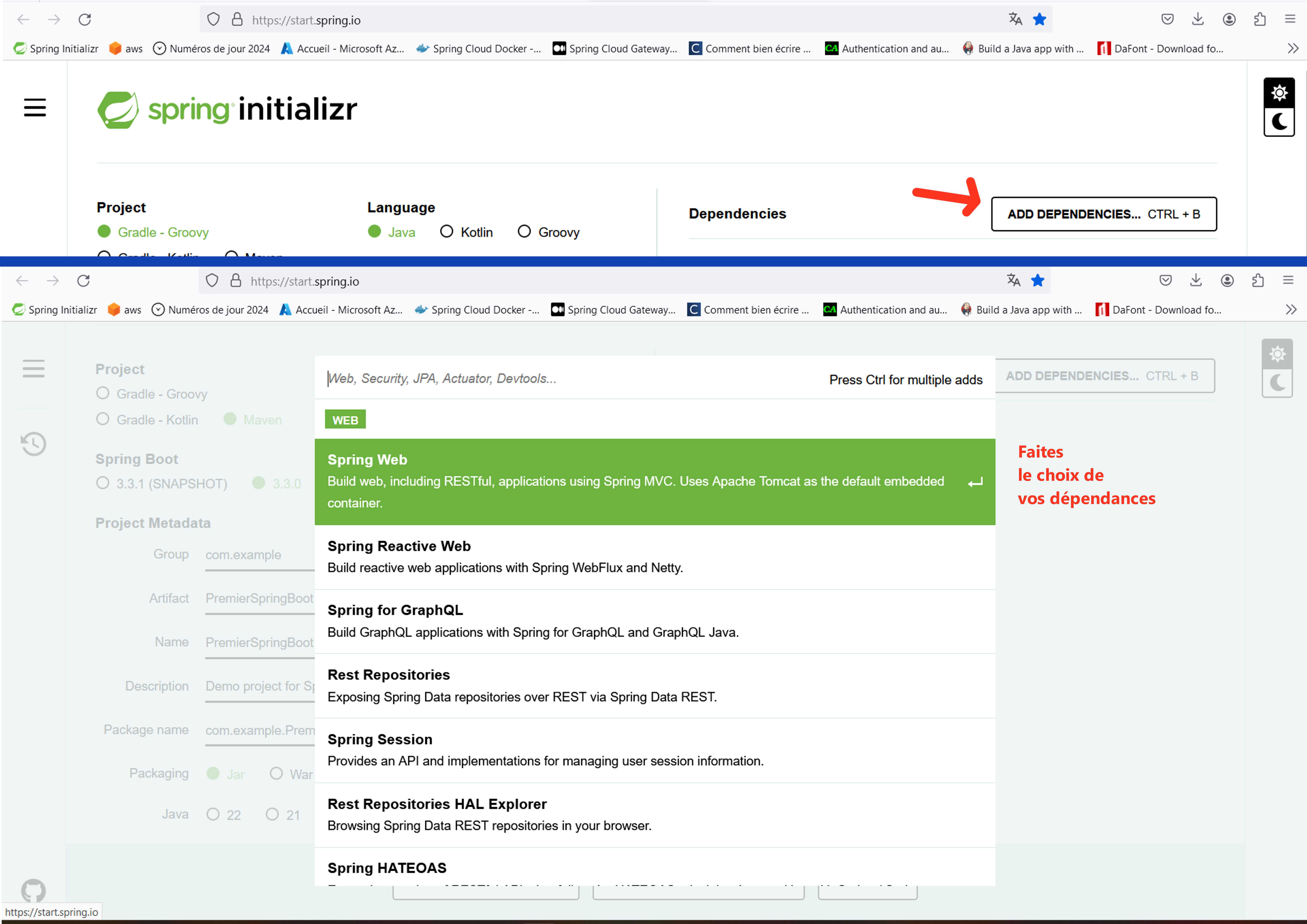1307x924 pixels.
Task: Open Pocket icon in top browser toolbar
Action: click(x=1167, y=19)
